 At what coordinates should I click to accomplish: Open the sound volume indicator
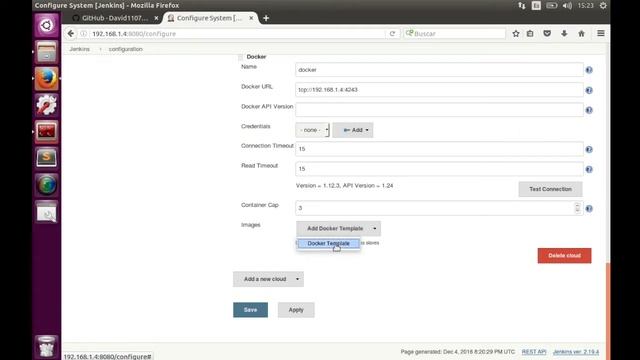click(x=567, y=5)
